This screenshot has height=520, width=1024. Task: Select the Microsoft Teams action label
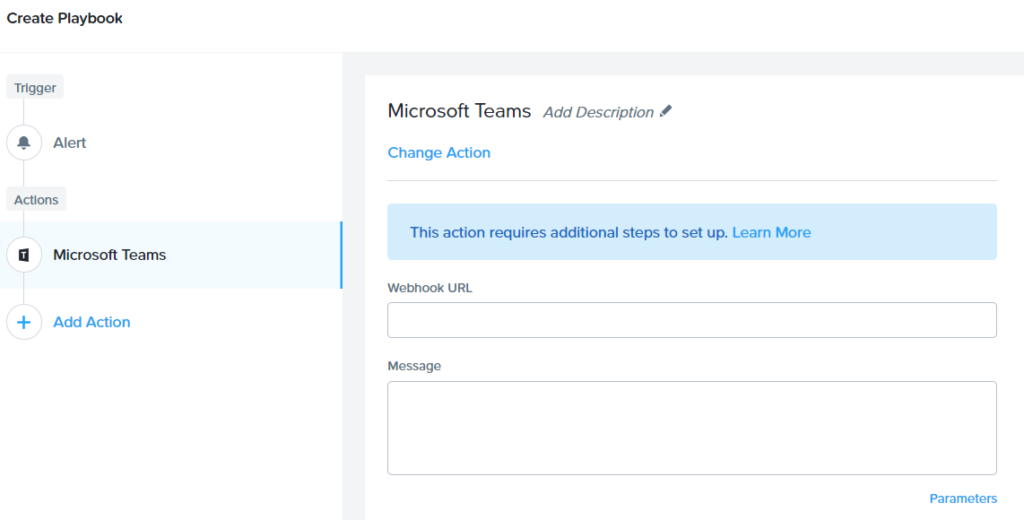[110, 255]
